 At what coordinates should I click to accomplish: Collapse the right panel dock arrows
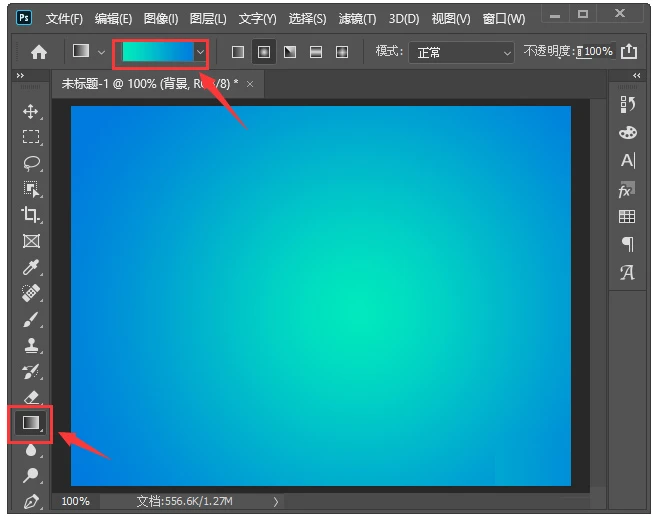(637, 75)
